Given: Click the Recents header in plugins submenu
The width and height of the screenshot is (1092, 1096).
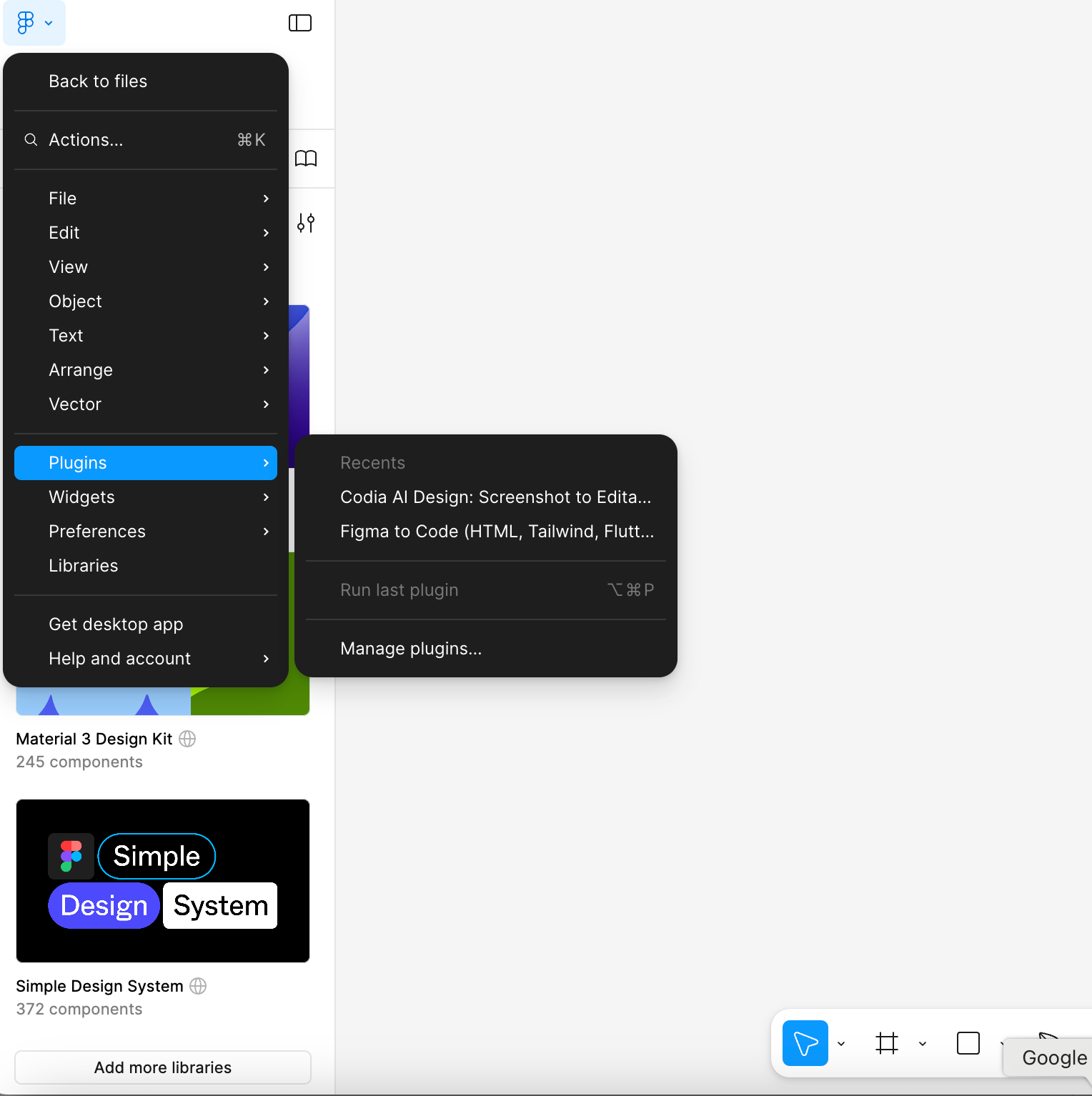Looking at the screenshot, I should point(372,463).
